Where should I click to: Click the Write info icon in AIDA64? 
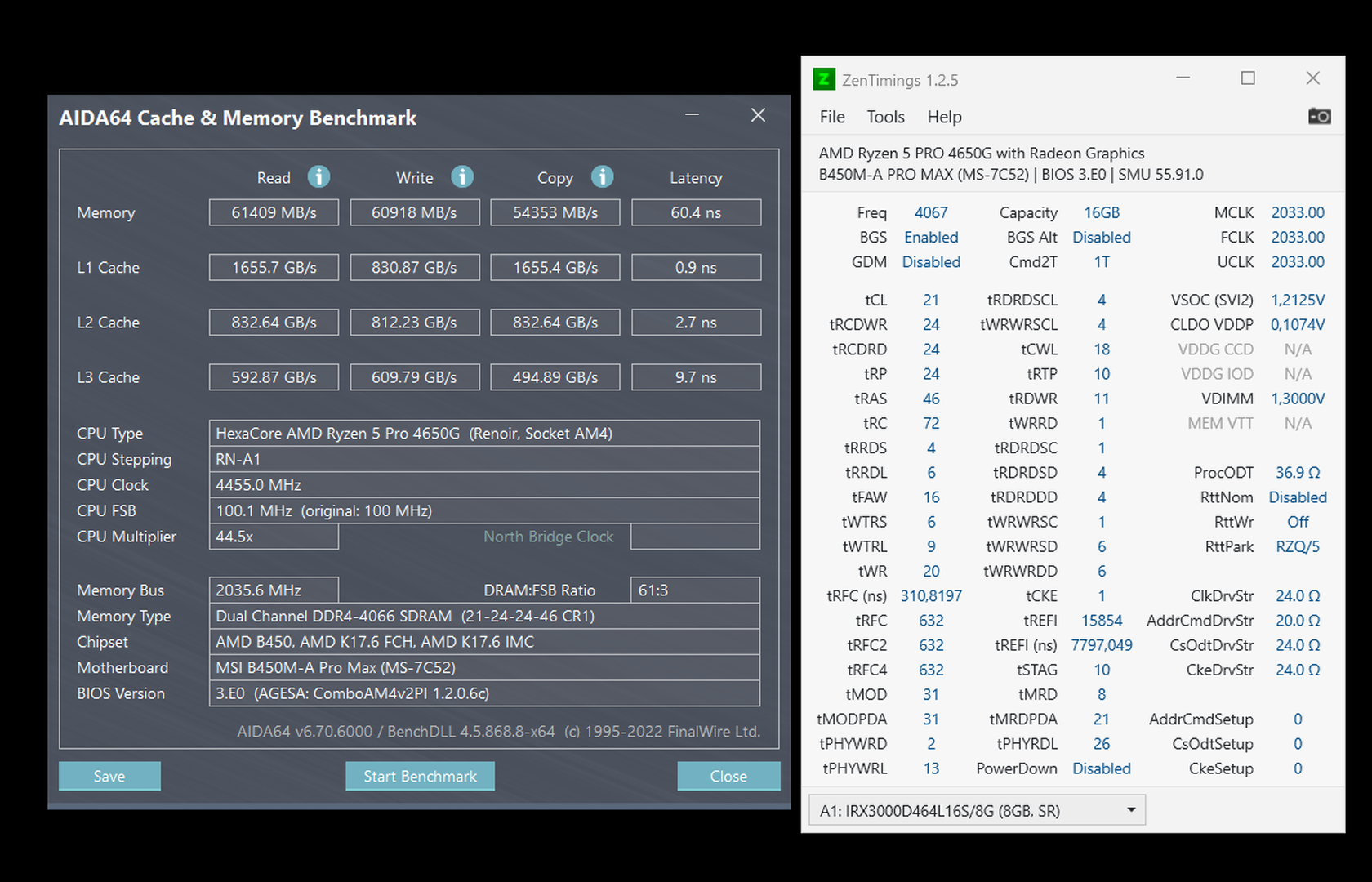[462, 176]
